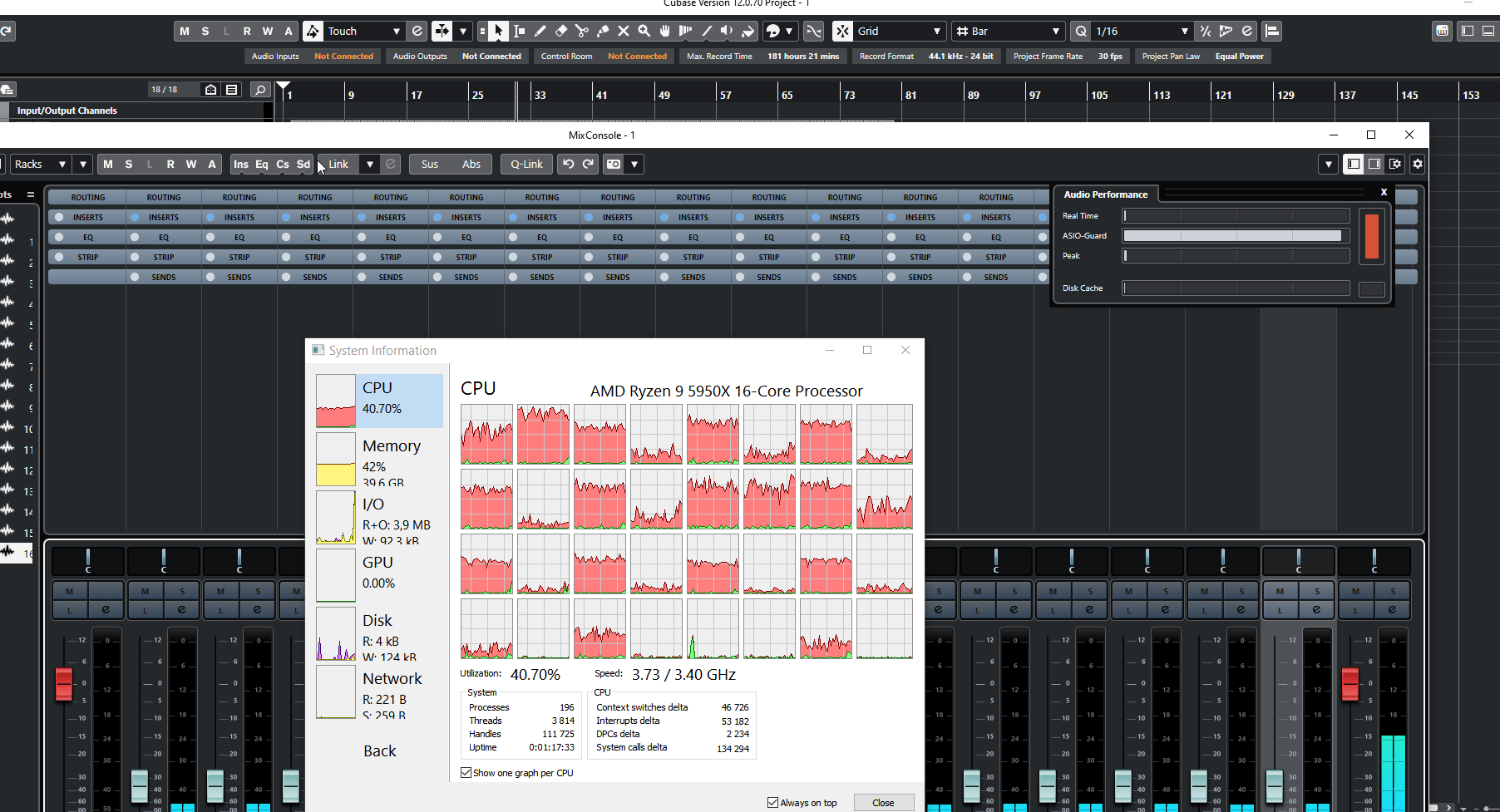
Task: Toggle the Snap icon beside Grid
Action: [x=843, y=32]
